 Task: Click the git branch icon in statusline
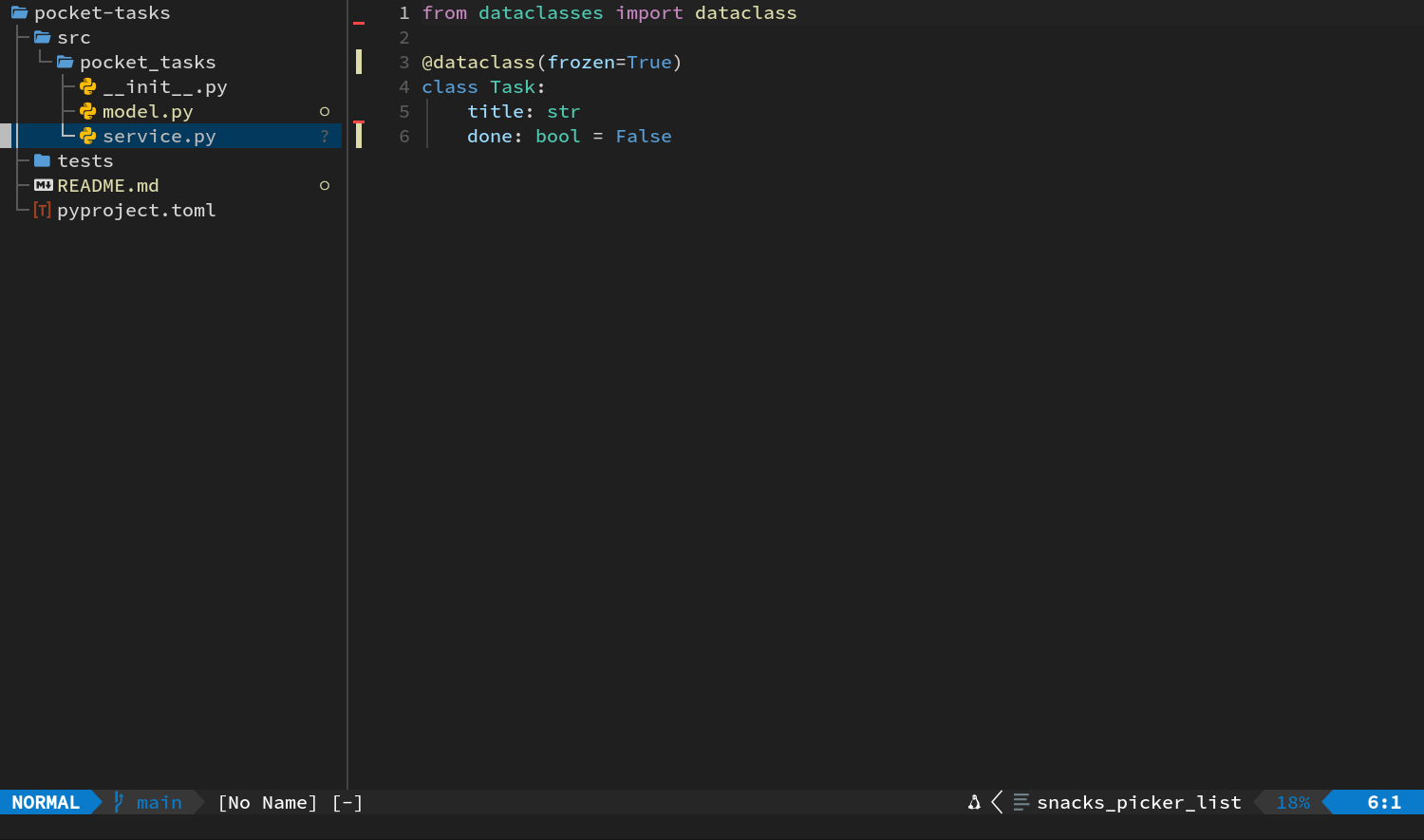(119, 803)
